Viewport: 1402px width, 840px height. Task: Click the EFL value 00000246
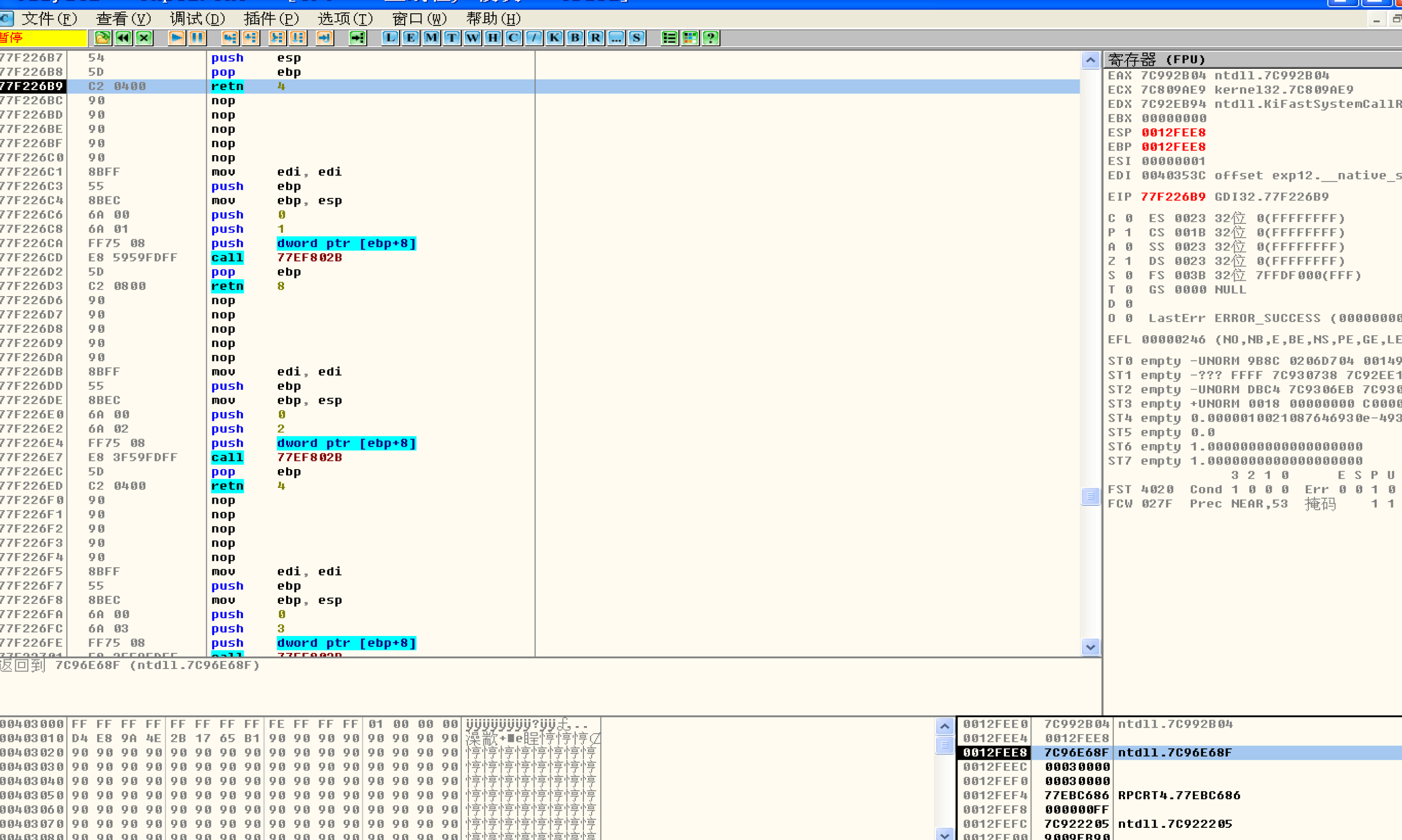pyautogui.click(x=1173, y=340)
